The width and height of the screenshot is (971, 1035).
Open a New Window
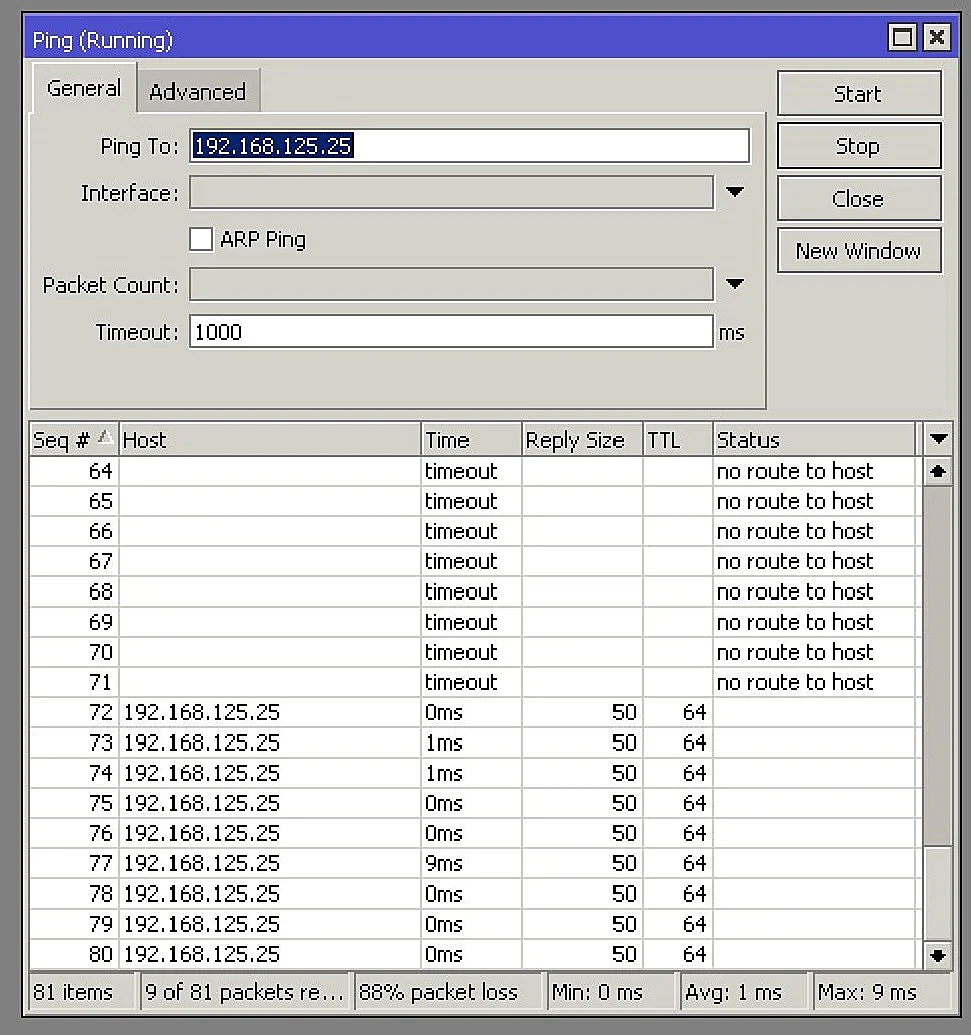click(858, 251)
